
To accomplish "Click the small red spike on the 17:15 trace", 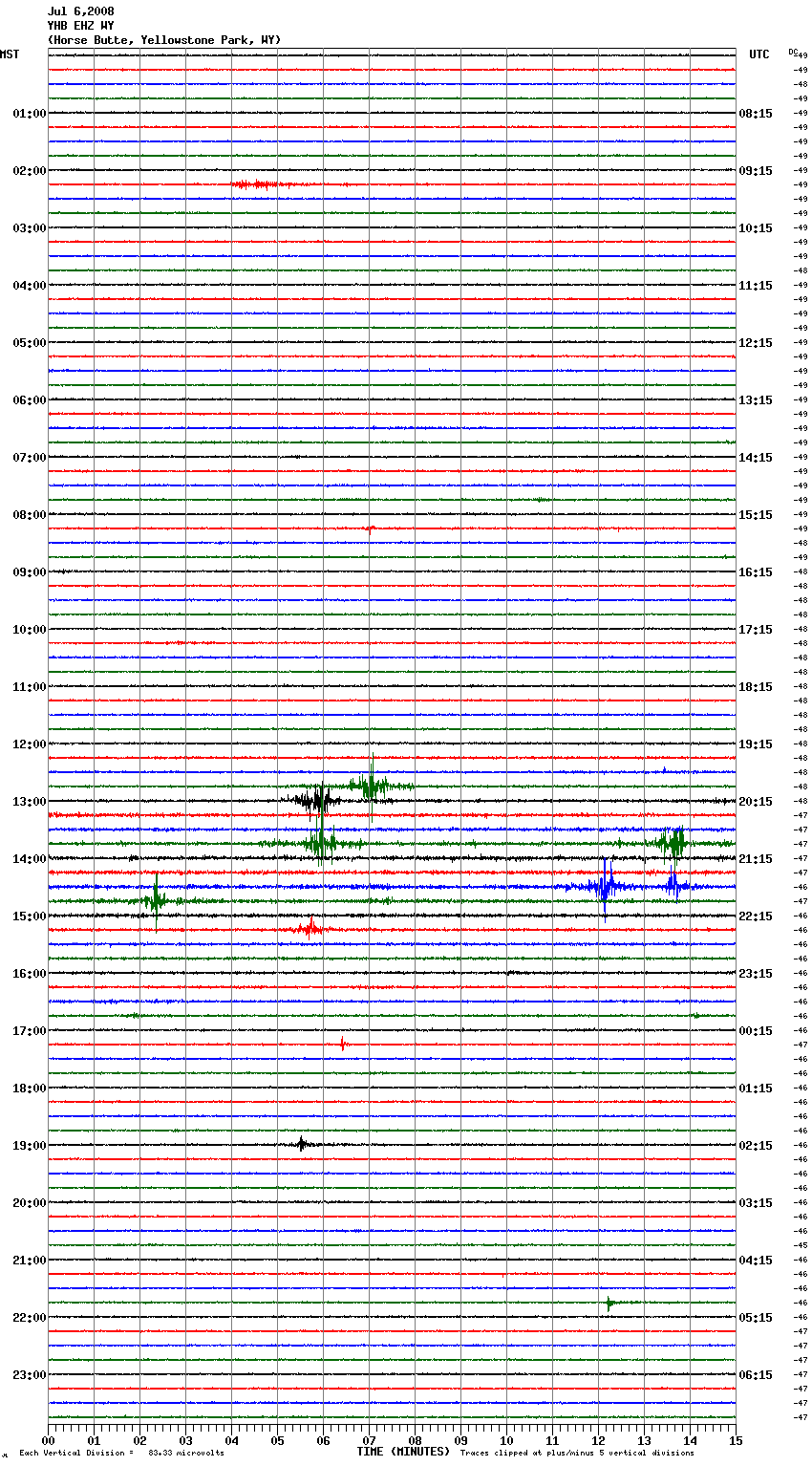I will pos(343,1045).
